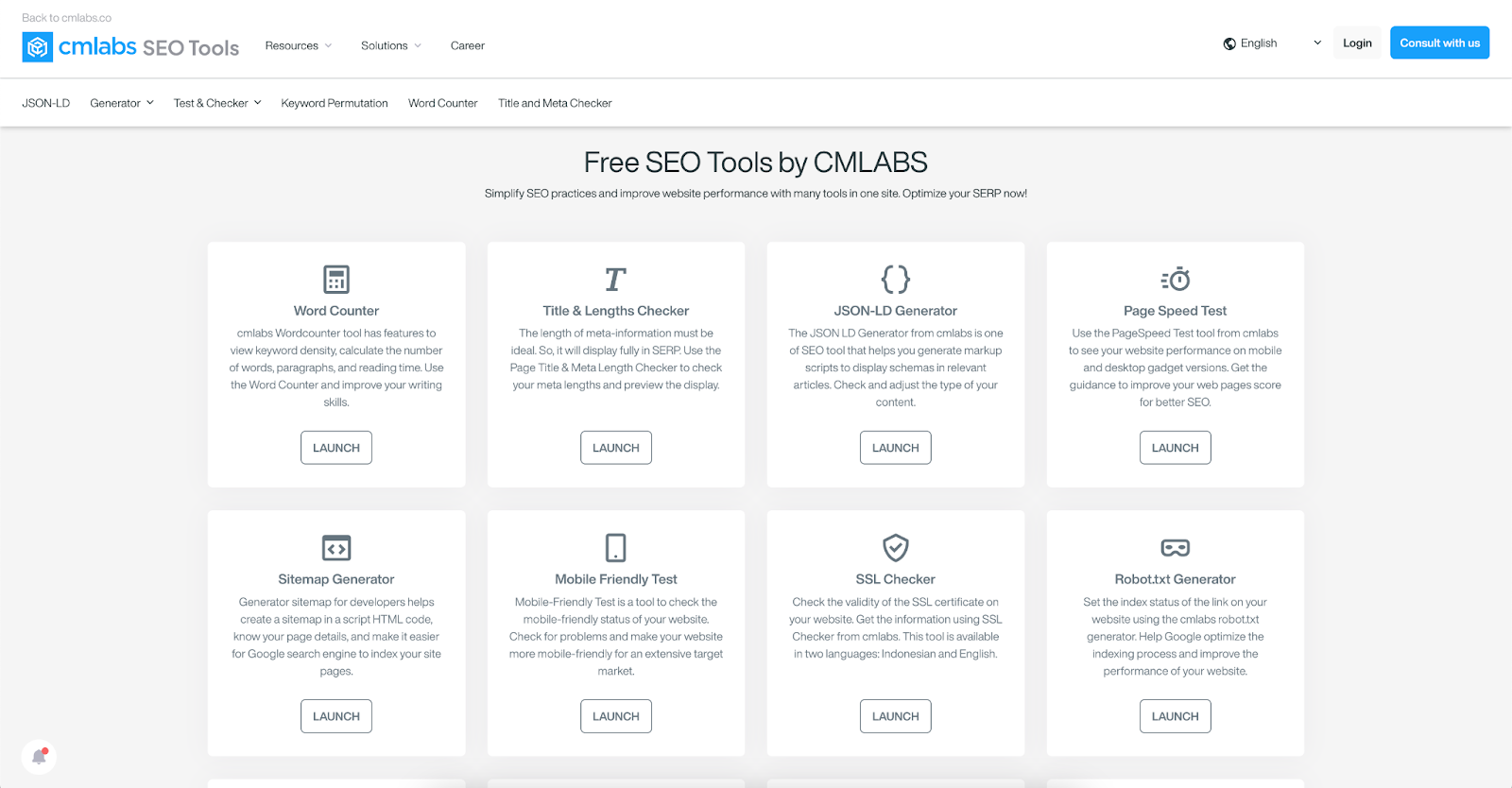The height and width of the screenshot is (788, 1512).
Task: Launch the Word Counter tool
Action: 336,448
